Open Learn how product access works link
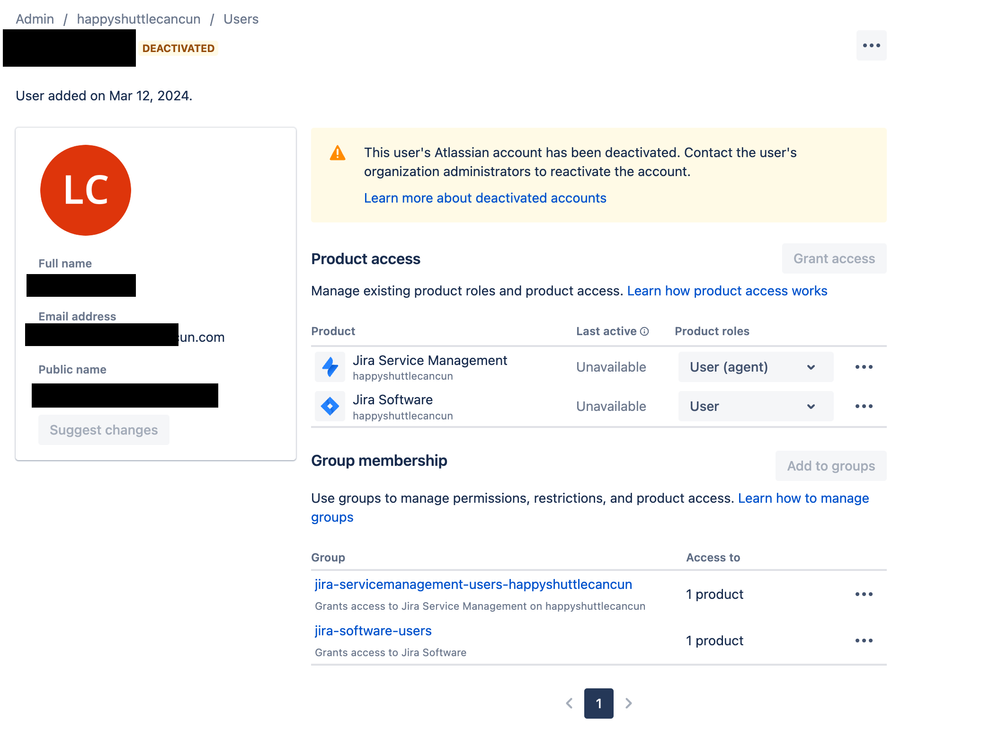The width and height of the screenshot is (999, 747). 727,291
